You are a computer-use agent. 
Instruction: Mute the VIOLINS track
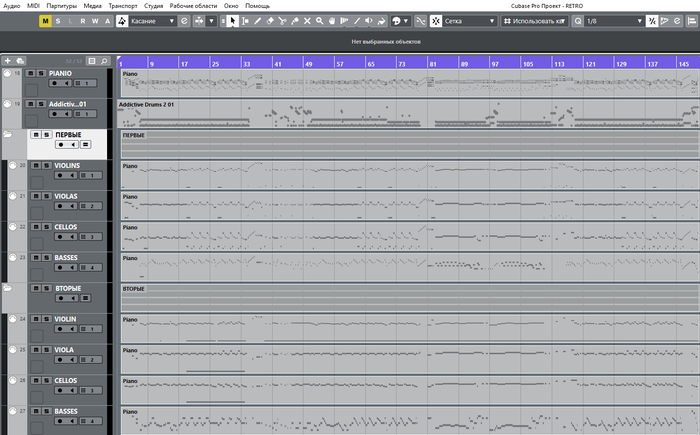[32, 165]
